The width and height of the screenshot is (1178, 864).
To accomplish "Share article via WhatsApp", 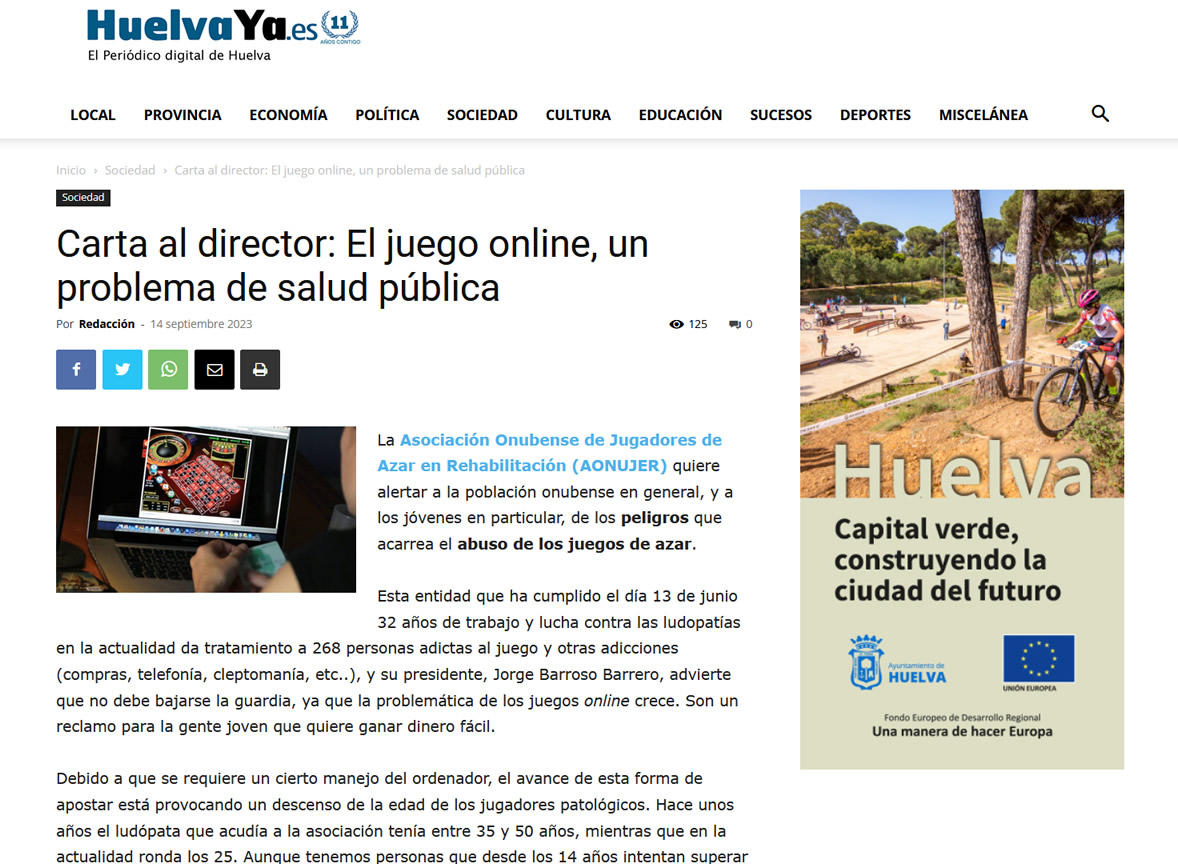I will tap(168, 370).
